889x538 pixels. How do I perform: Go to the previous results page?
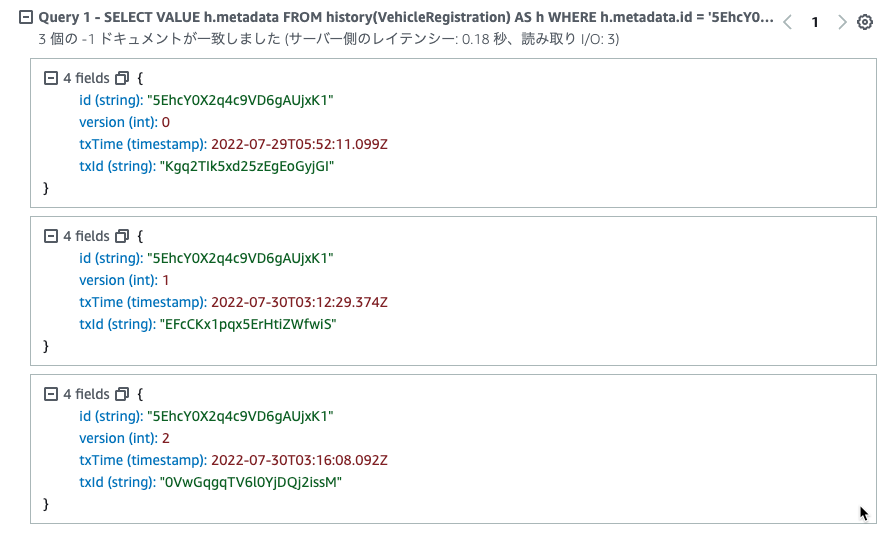click(x=788, y=22)
